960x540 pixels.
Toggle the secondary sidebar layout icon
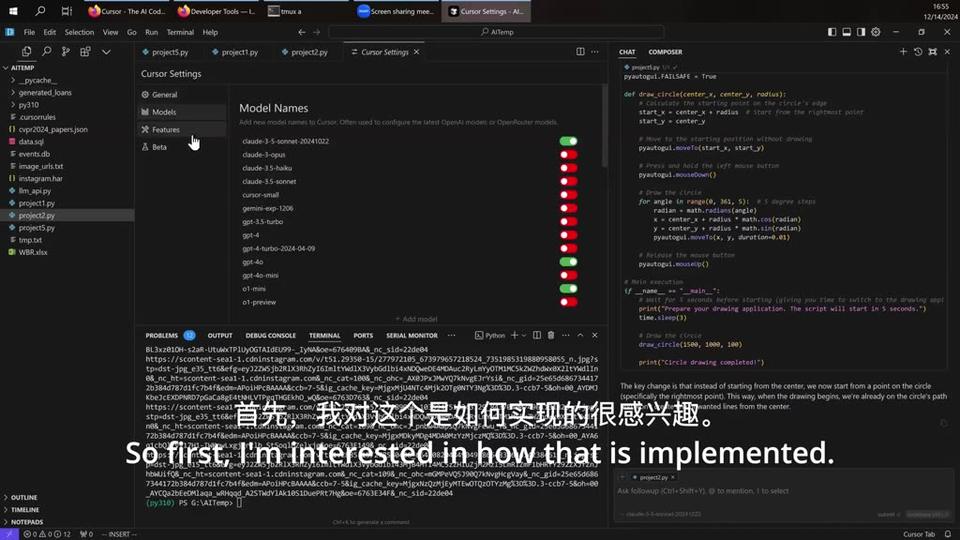861,32
